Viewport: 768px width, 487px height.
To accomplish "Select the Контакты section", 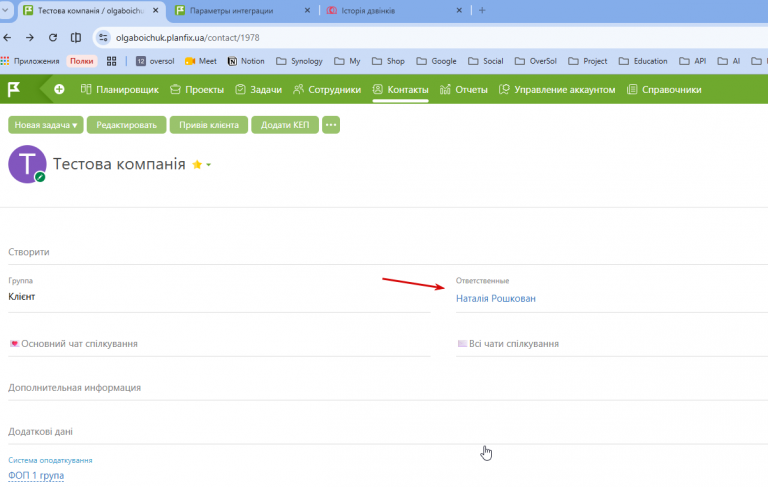I will tap(400, 90).
